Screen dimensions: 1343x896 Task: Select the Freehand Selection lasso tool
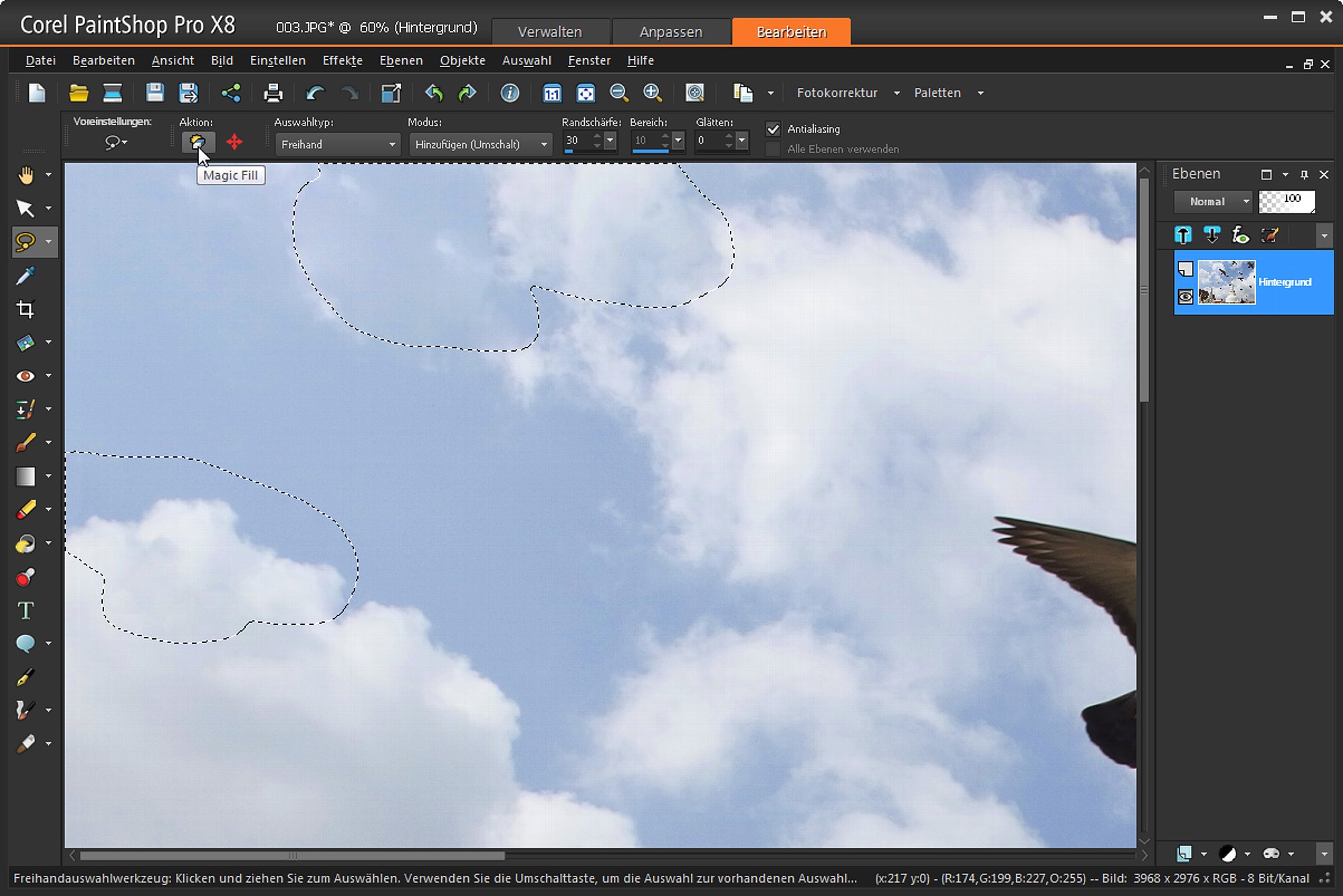click(26, 242)
